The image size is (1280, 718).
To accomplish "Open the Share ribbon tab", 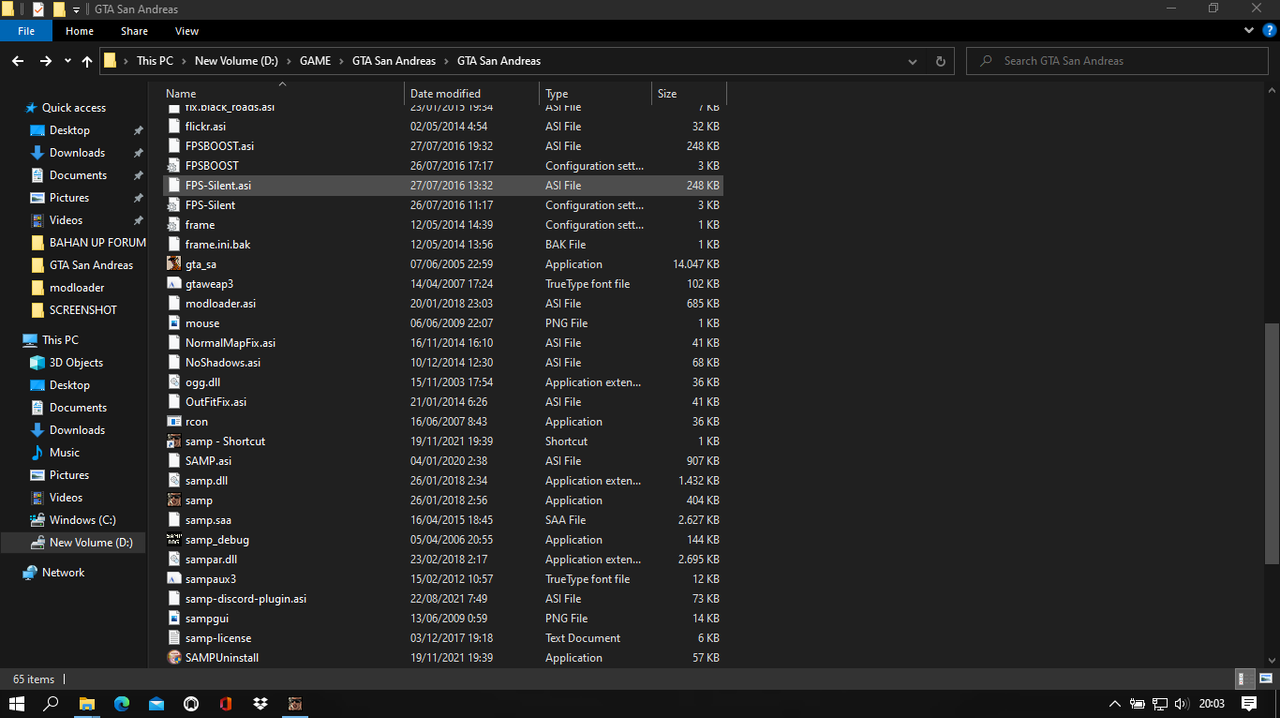I will 134,32.
